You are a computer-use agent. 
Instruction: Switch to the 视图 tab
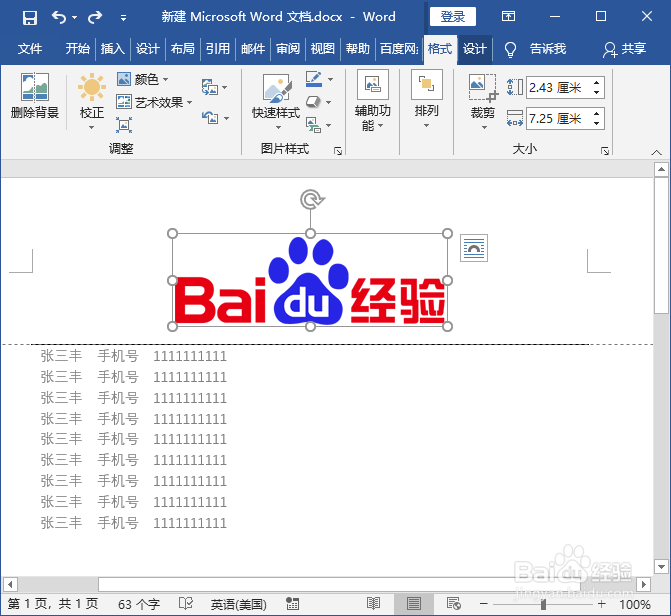coord(323,49)
